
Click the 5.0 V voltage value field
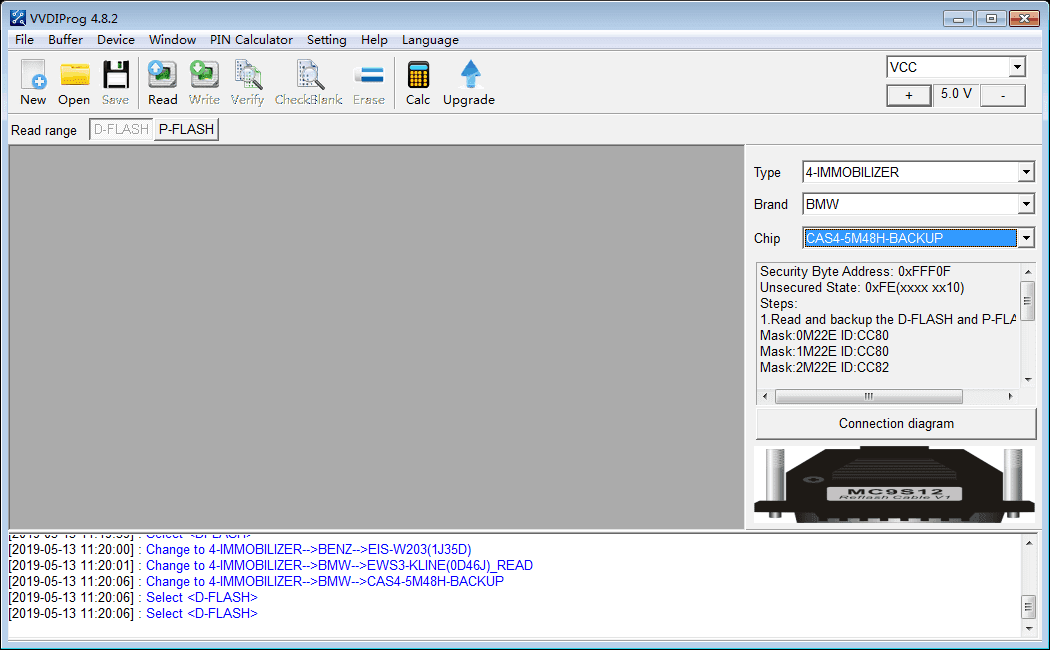[x=956, y=94]
